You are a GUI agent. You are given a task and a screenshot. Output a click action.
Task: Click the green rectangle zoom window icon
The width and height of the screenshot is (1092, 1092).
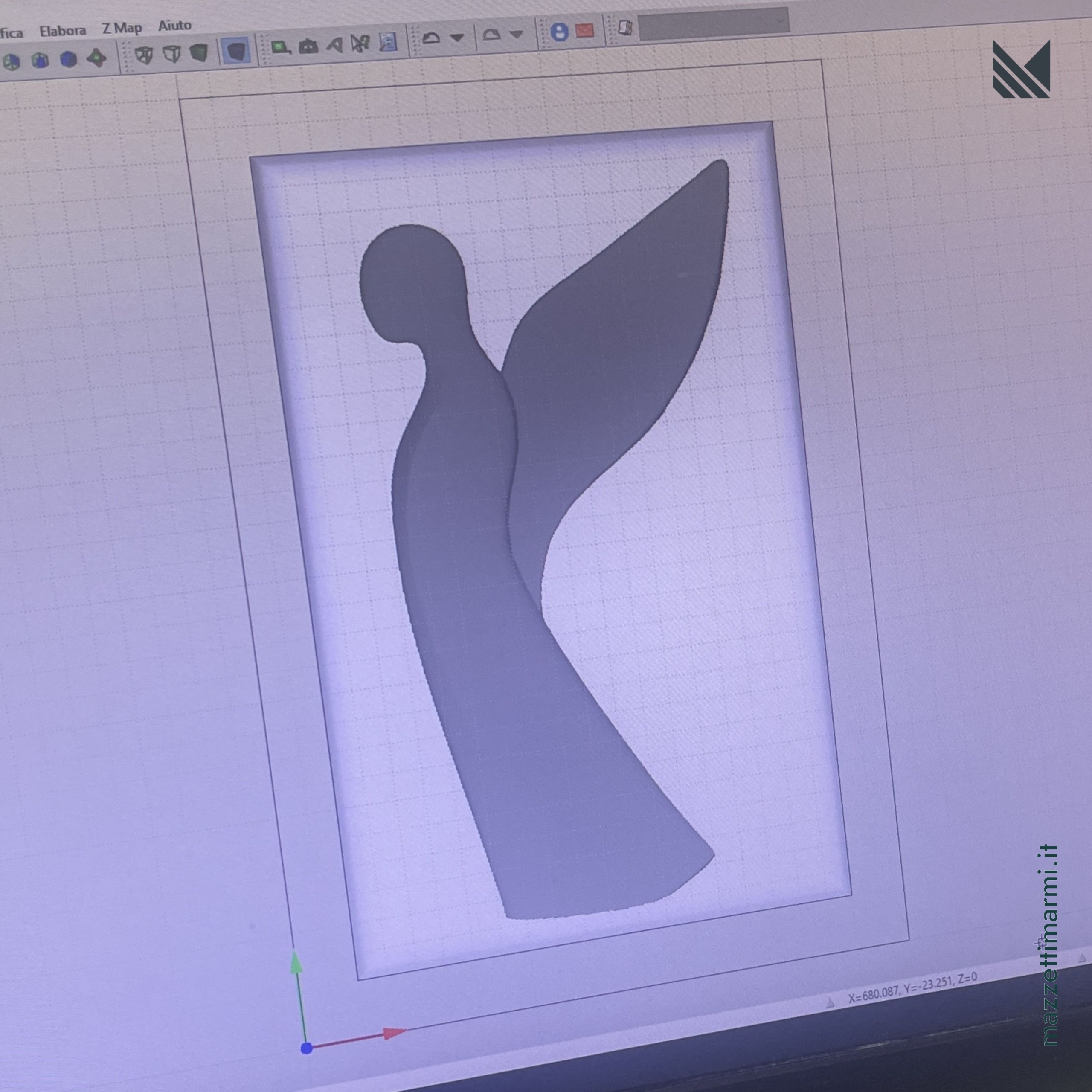click(280, 47)
